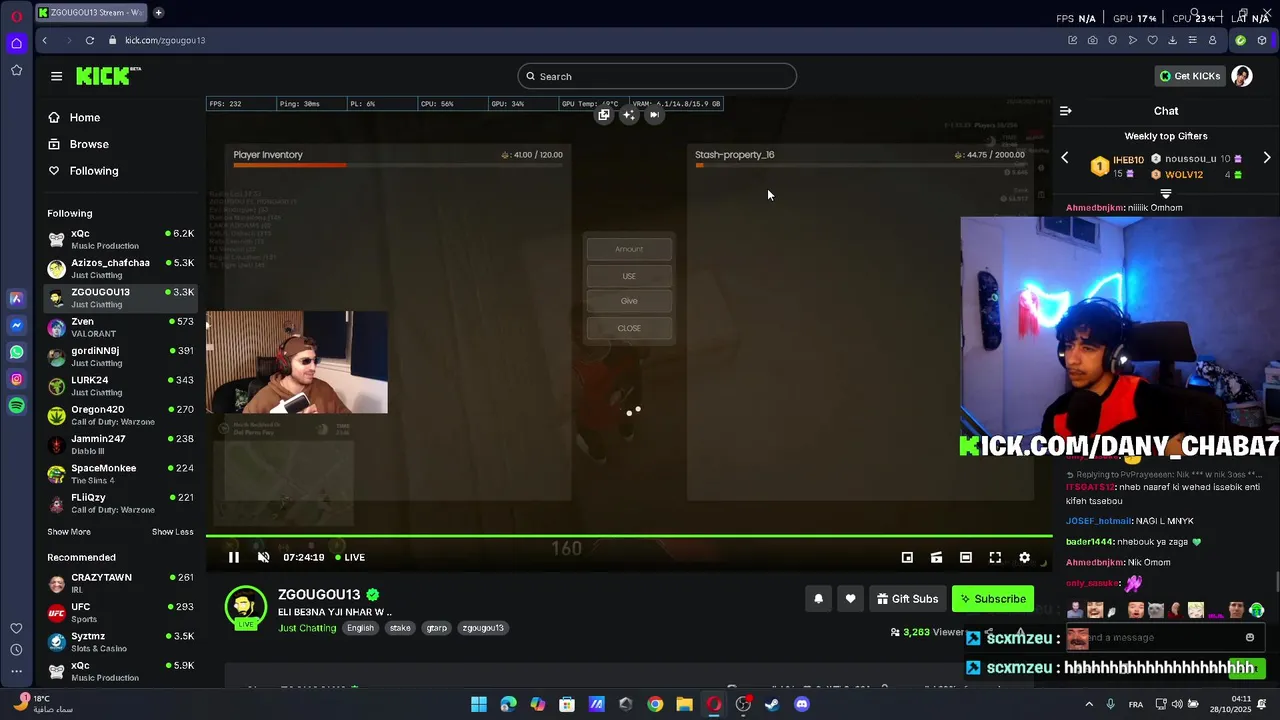Follow ZGOUGOU13 with heart button

click(x=850, y=599)
